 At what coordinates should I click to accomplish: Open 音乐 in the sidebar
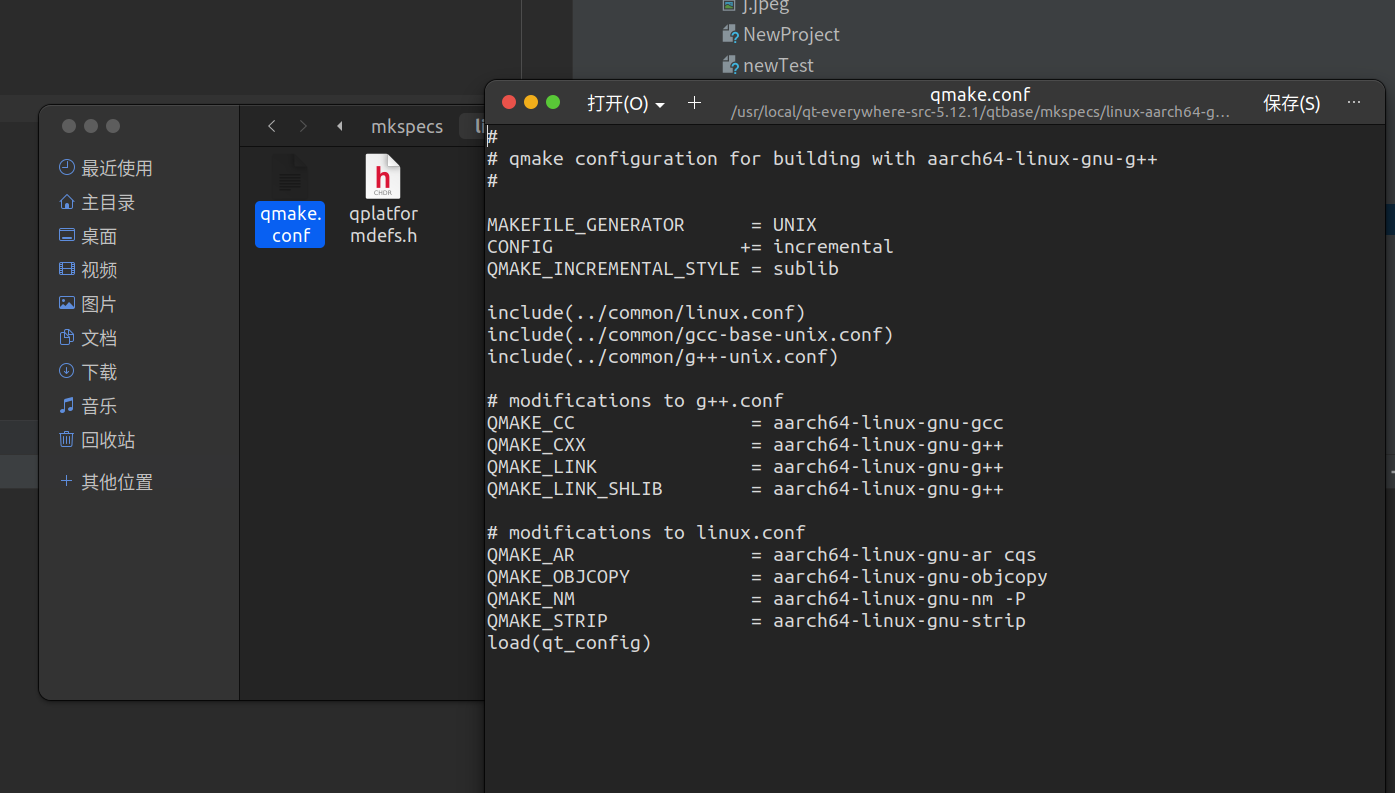pyautogui.click(x=88, y=406)
